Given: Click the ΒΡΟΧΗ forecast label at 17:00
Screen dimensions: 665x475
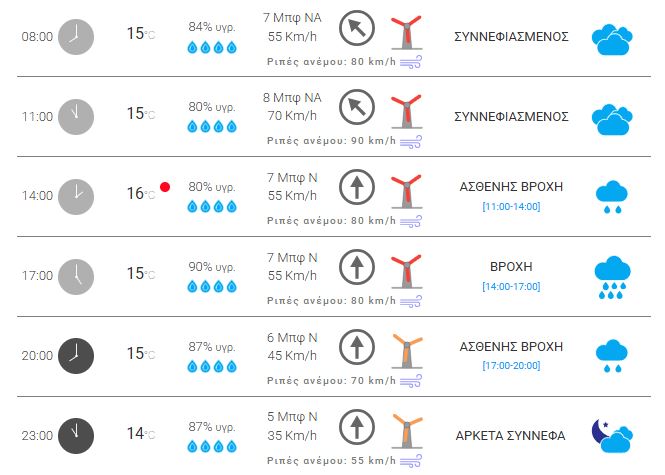Looking at the screenshot, I should [510, 268].
